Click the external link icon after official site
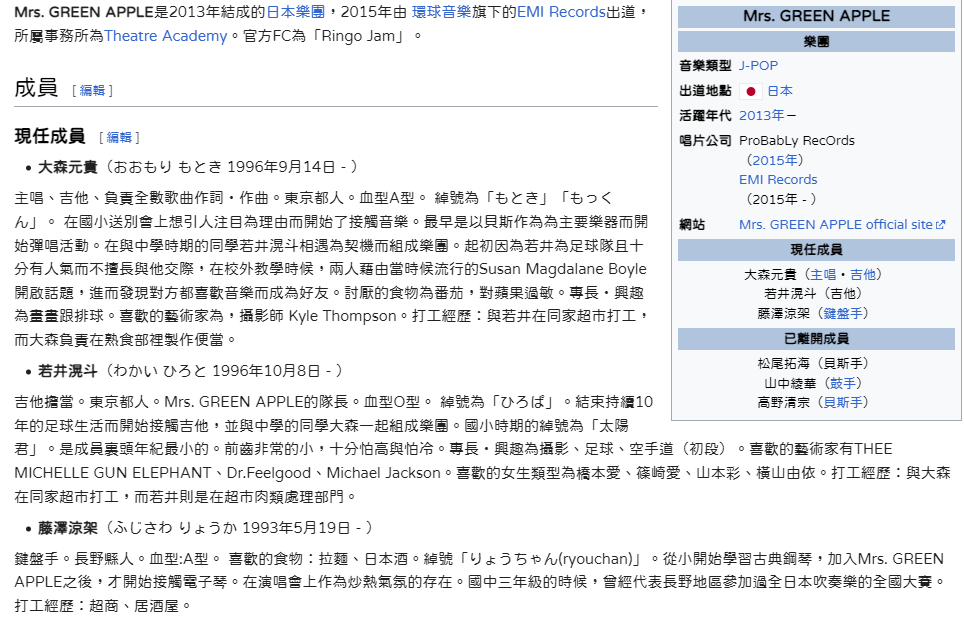This screenshot has height=628, width=964. [940, 225]
